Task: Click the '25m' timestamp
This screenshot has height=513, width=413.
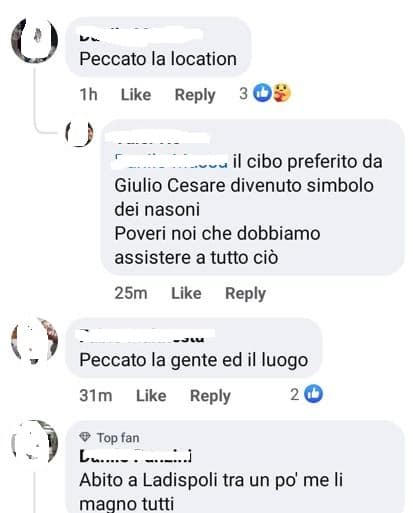Action: tap(131, 293)
